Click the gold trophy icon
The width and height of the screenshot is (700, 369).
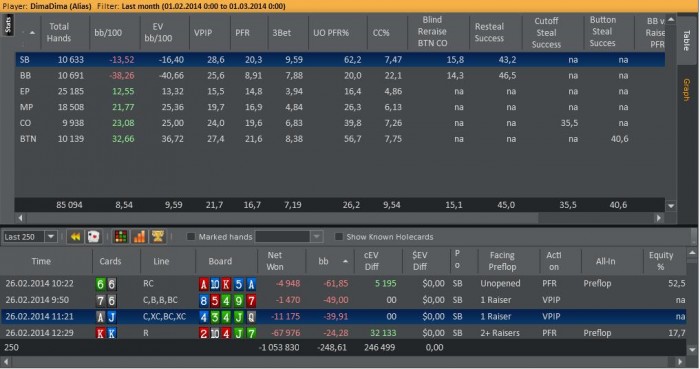point(158,236)
